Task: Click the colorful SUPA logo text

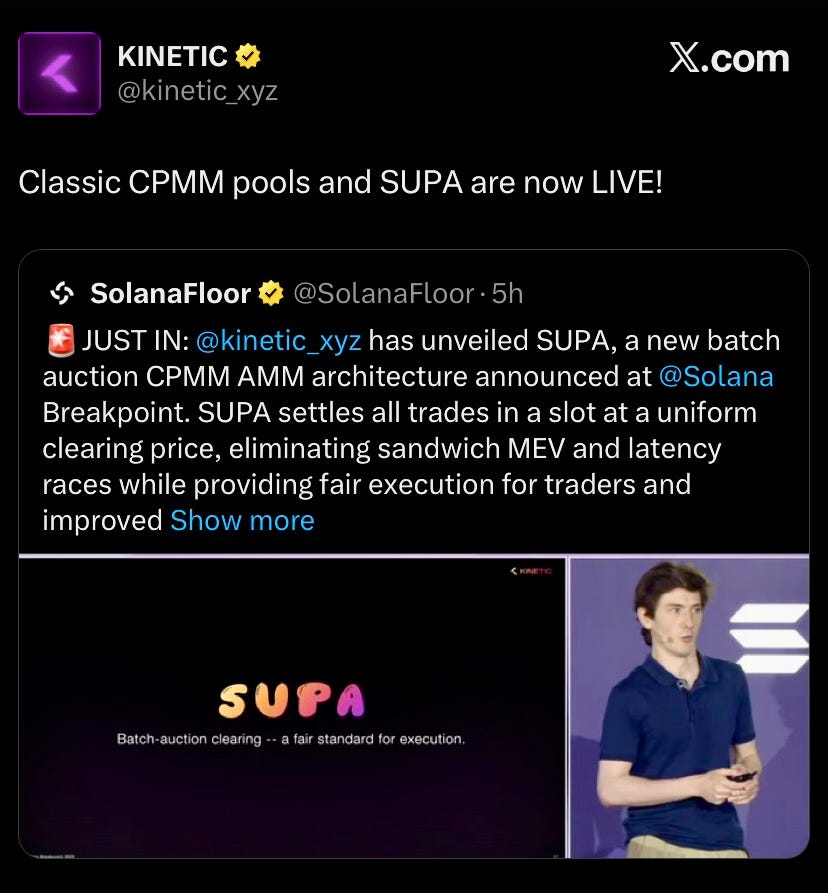Action: (x=291, y=700)
